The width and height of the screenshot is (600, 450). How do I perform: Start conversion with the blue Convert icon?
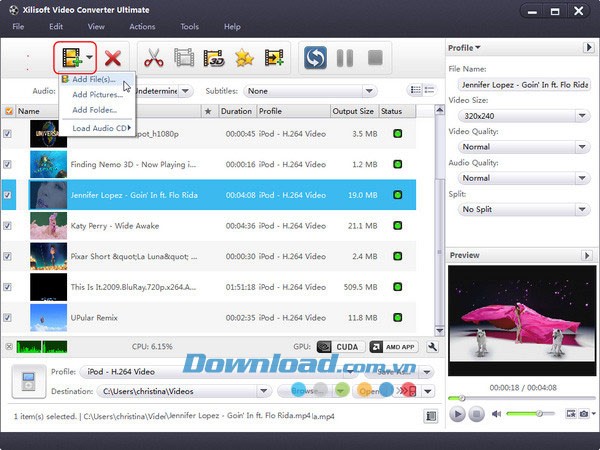(315, 58)
